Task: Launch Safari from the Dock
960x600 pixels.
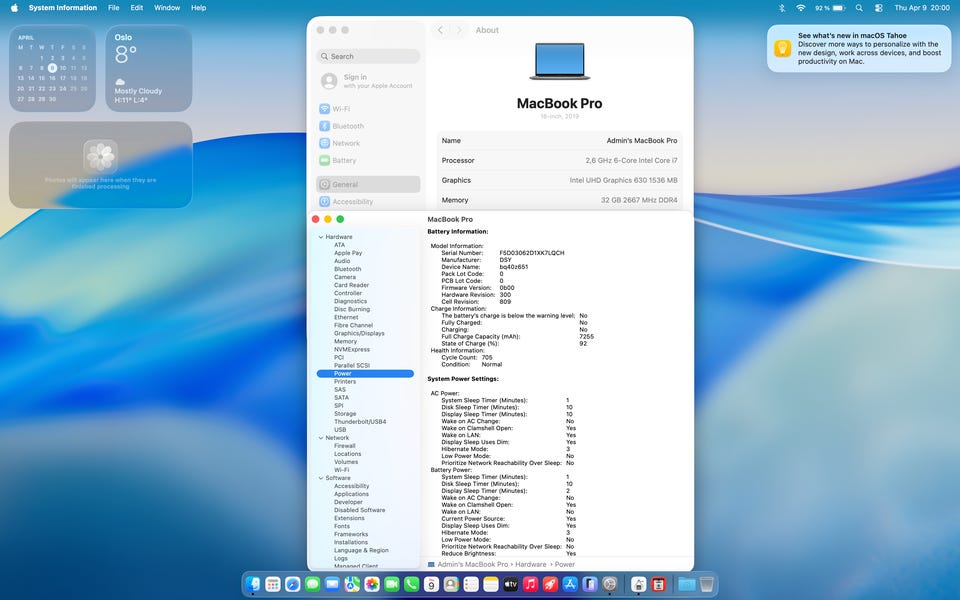Action: (x=293, y=584)
